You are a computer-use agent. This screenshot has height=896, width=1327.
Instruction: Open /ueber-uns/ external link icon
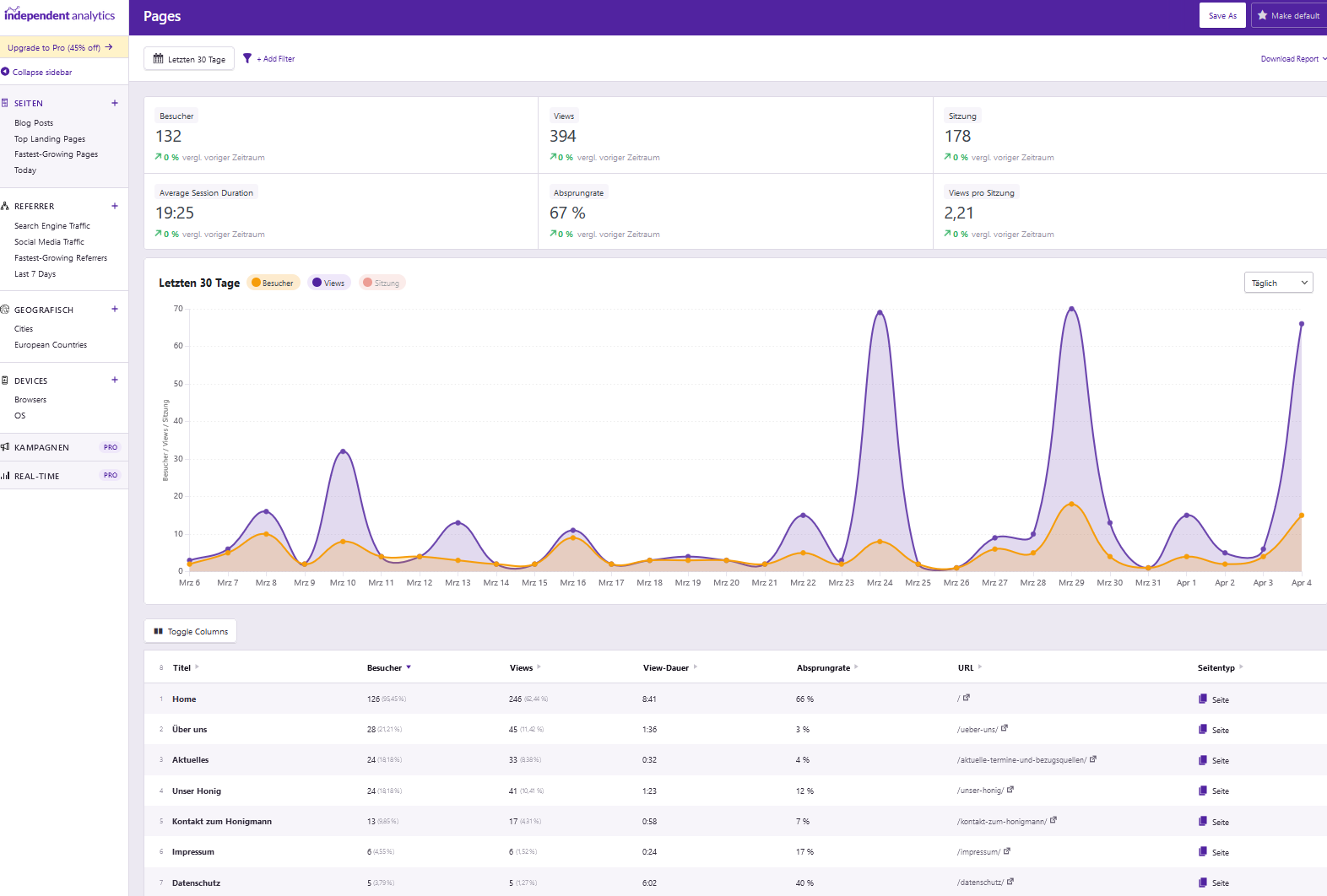tap(1005, 728)
